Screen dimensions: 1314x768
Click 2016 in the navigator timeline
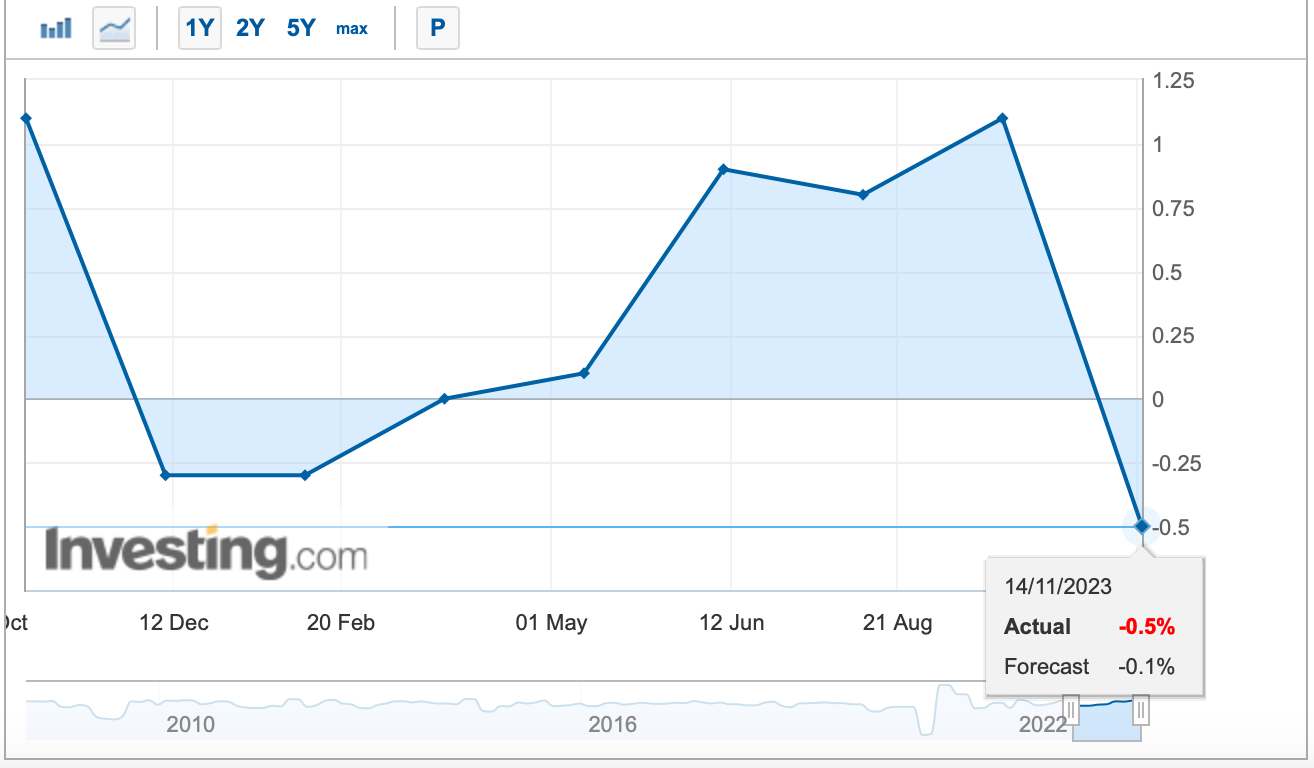[x=612, y=725]
